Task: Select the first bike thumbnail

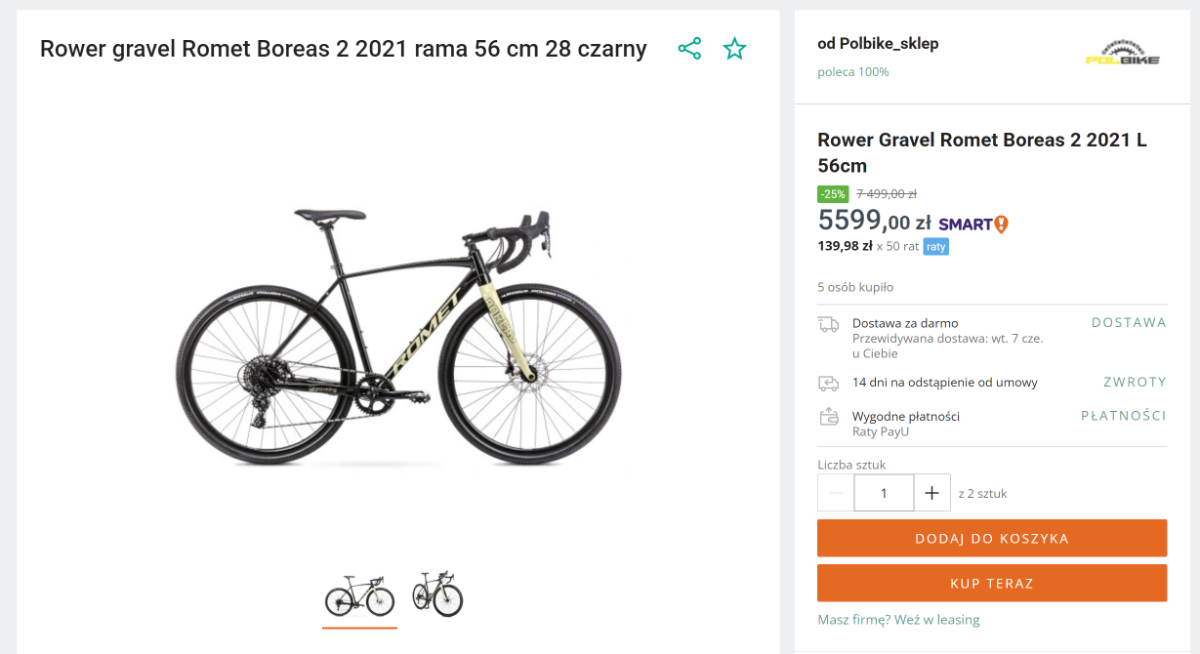Action: click(360, 596)
